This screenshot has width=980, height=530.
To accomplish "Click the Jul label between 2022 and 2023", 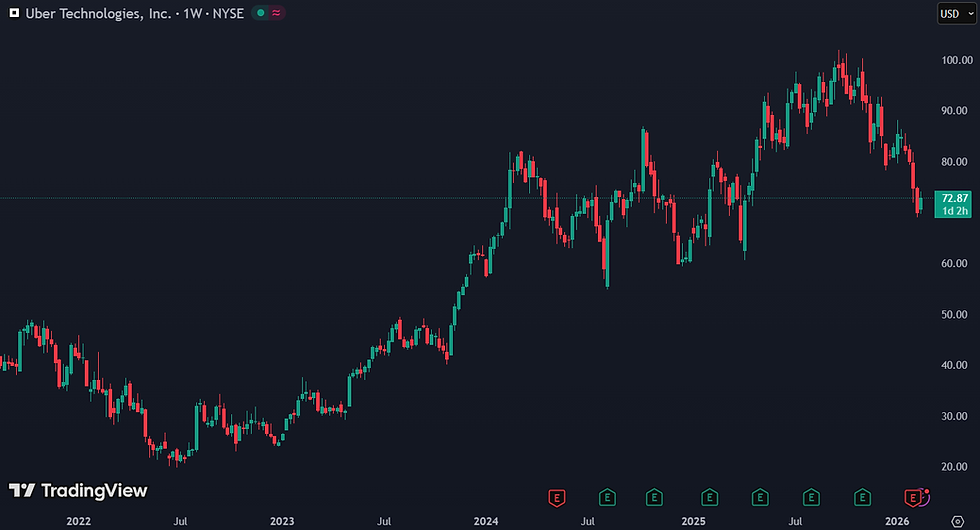I will [x=180, y=521].
